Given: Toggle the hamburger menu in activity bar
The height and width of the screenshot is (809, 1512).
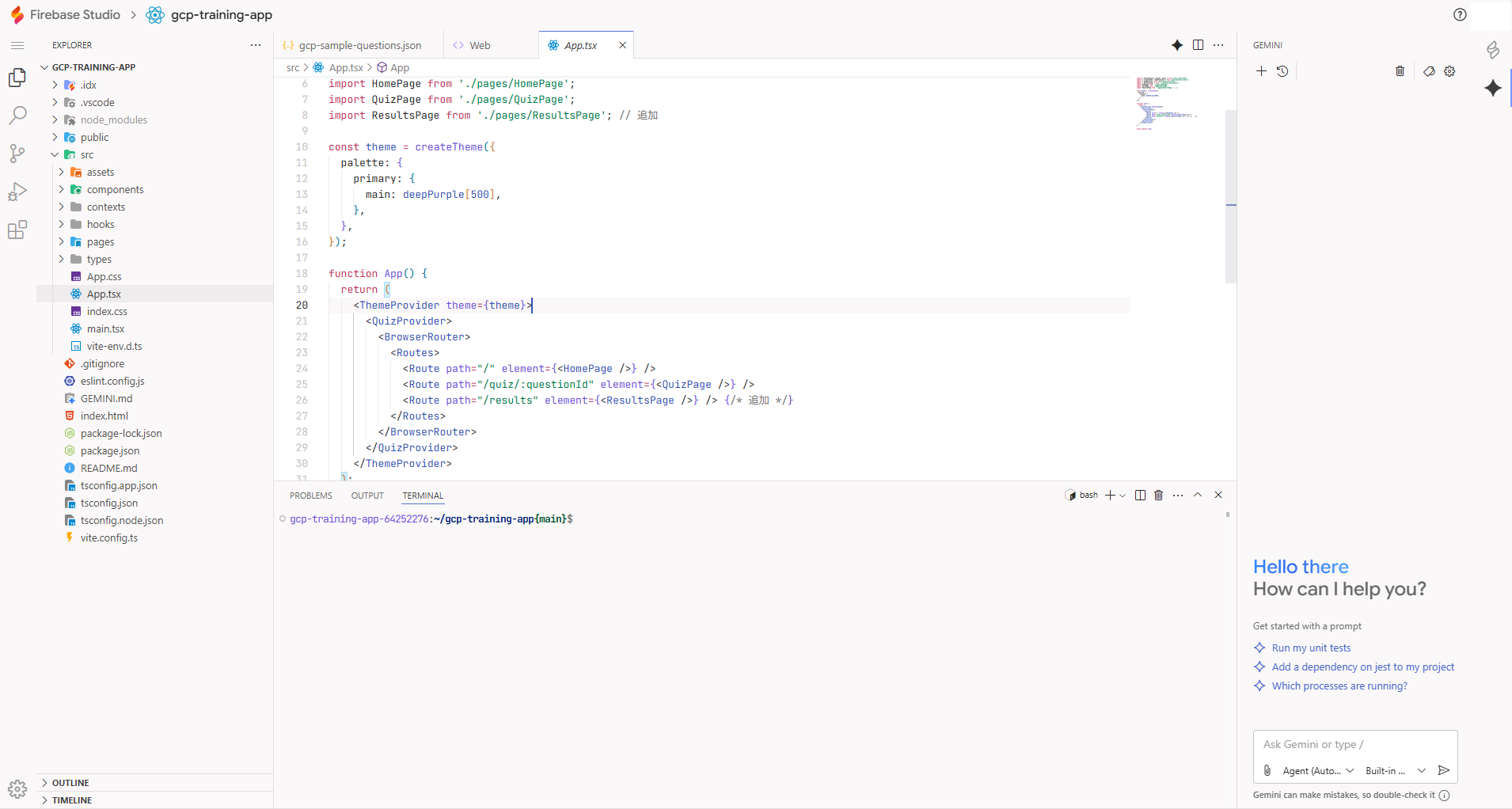Looking at the screenshot, I should tap(17, 46).
